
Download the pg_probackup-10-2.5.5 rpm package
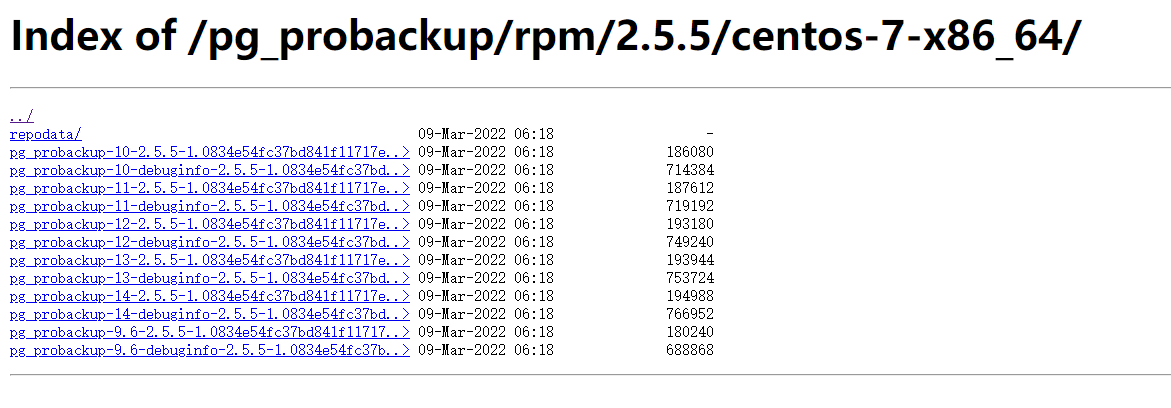tap(210, 152)
